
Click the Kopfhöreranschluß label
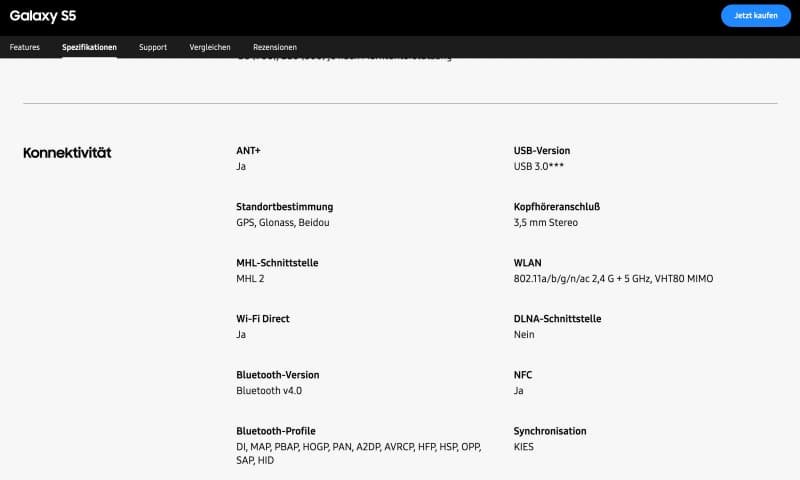tap(557, 207)
